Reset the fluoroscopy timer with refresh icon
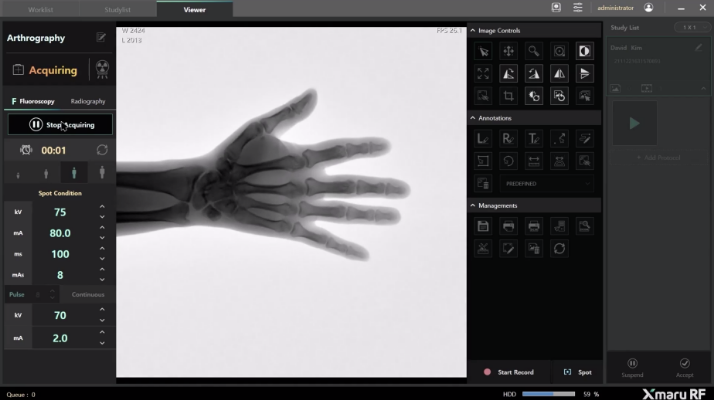714x400 pixels. click(x=102, y=150)
